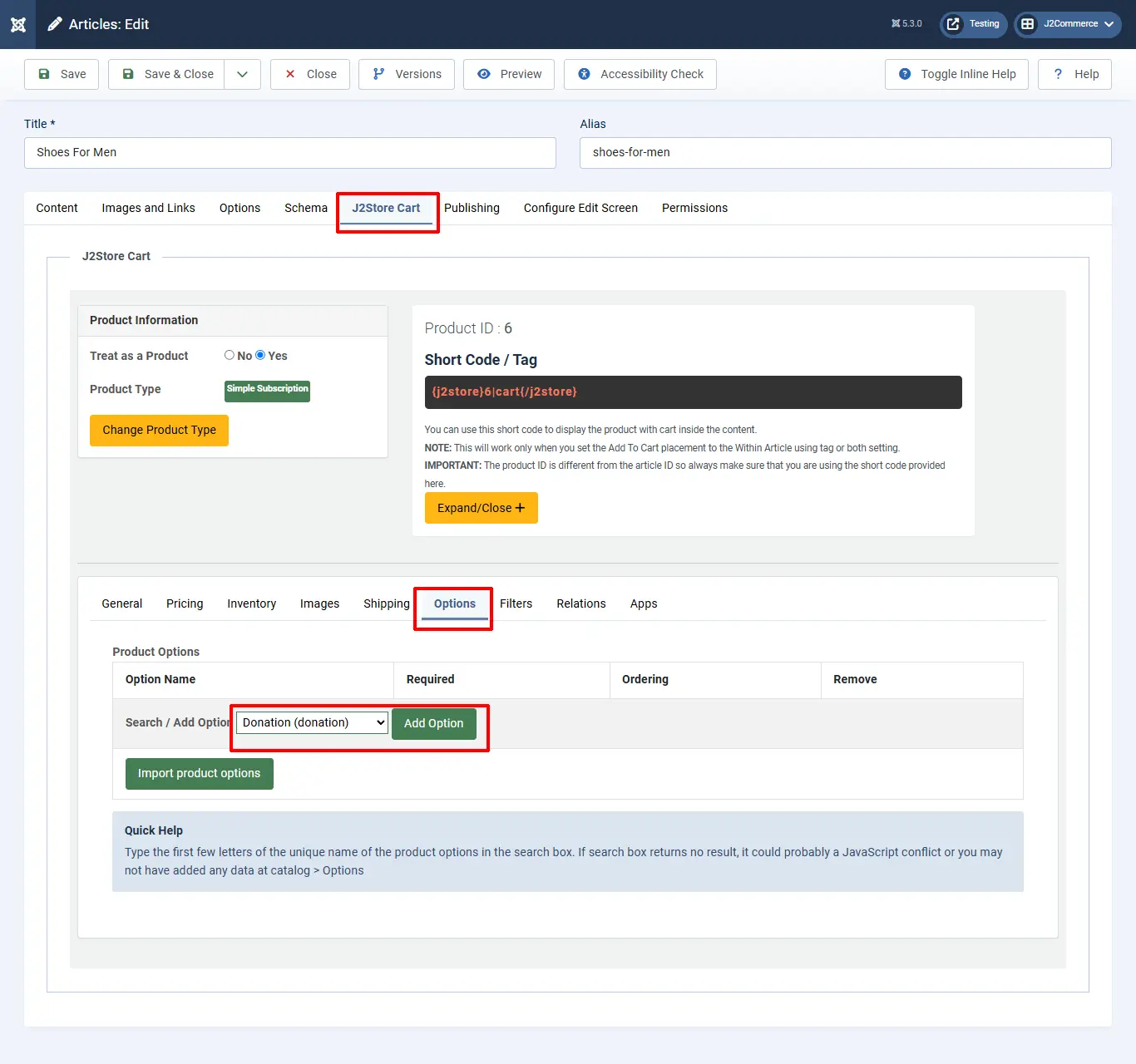Open the Relations tab

[581, 603]
